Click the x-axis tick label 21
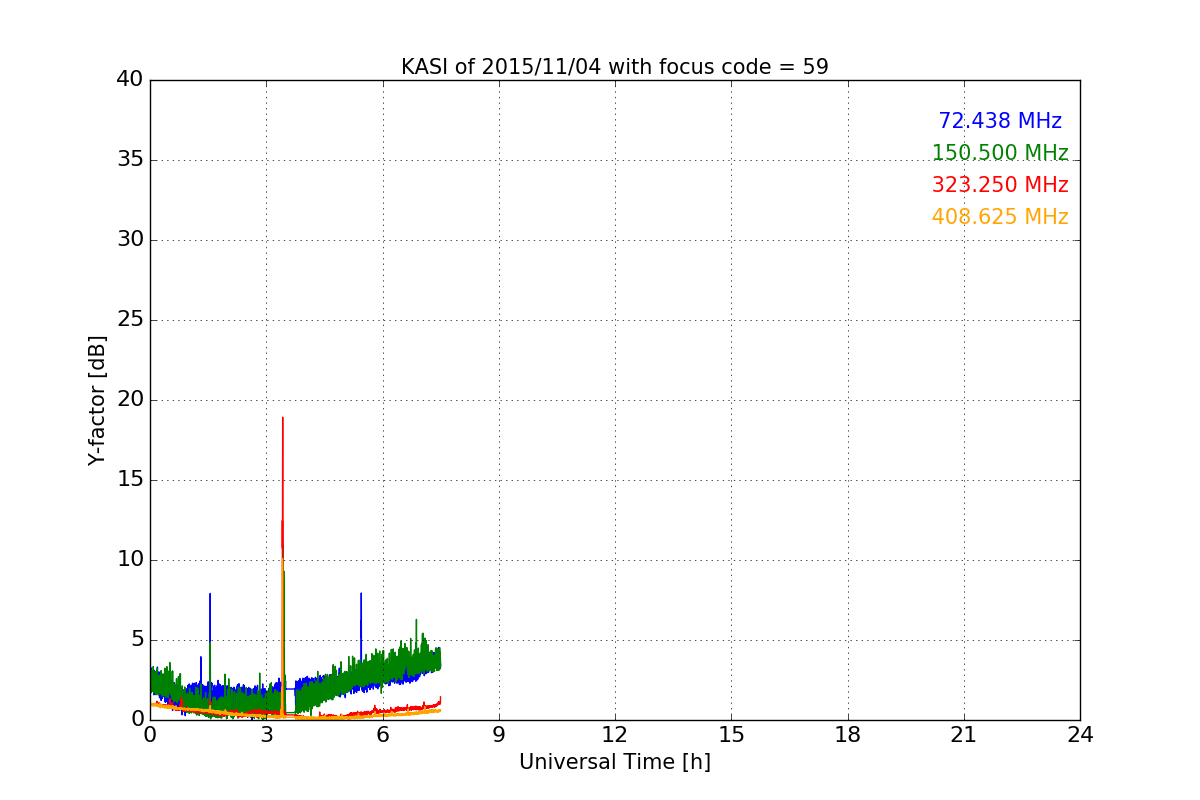 pyautogui.click(x=964, y=734)
